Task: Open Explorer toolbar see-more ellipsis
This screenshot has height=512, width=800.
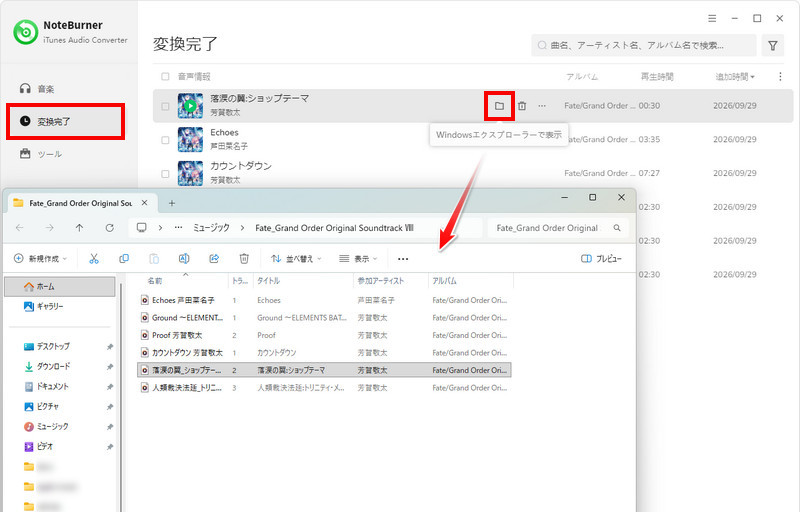Action: tap(403, 259)
